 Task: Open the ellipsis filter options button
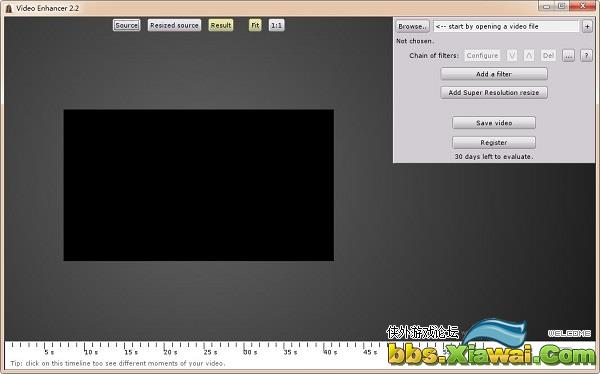pyautogui.click(x=568, y=56)
